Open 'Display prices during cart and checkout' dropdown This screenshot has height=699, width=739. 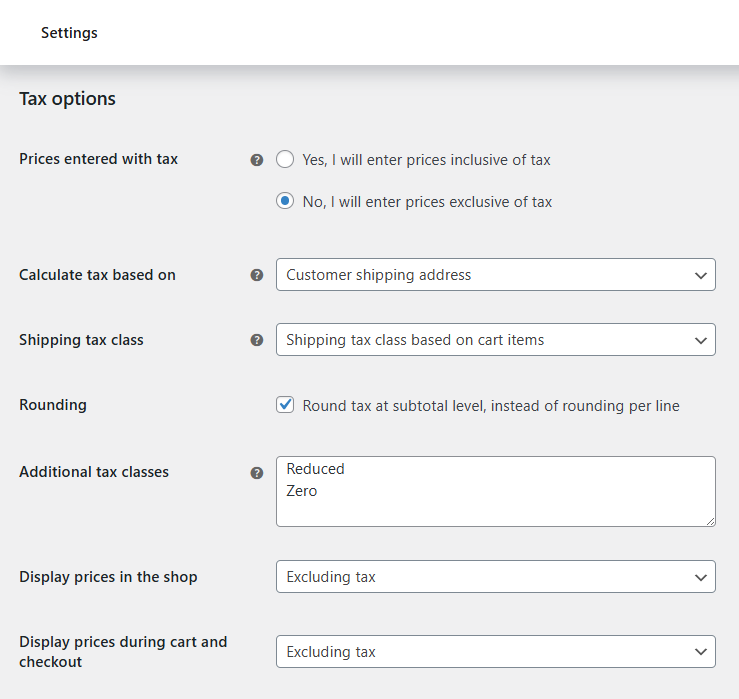click(496, 651)
